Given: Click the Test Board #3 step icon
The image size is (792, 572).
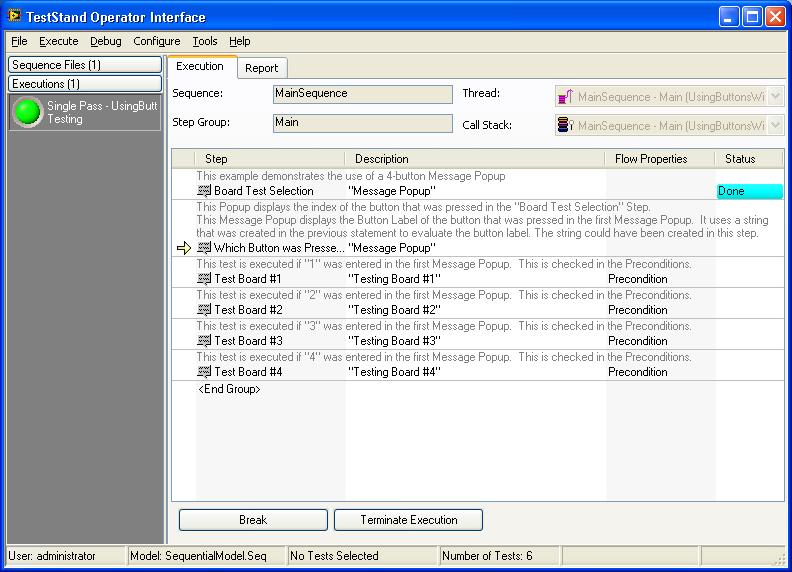Looking at the screenshot, I should point(204,341).
